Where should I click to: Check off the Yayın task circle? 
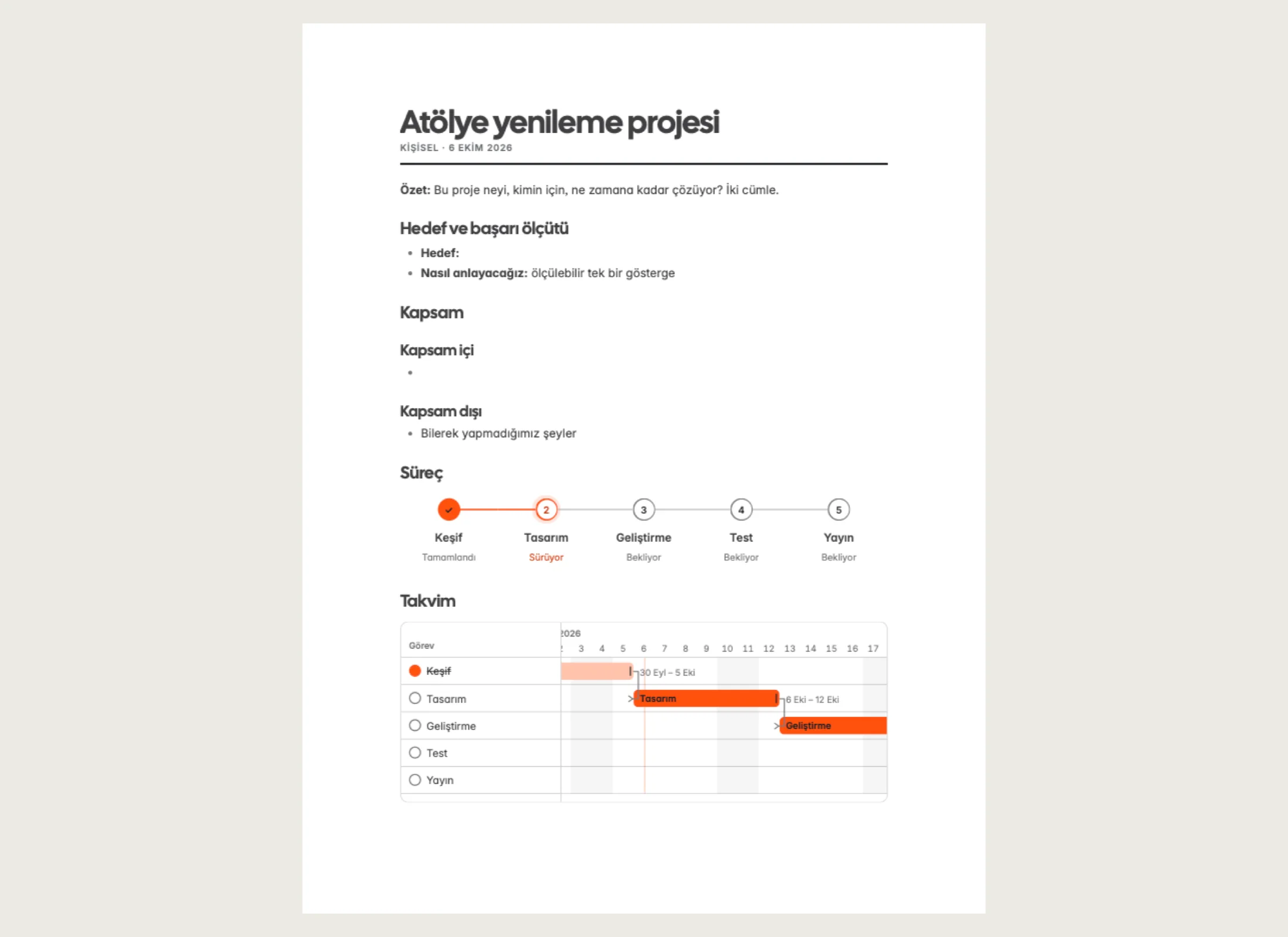pos(415,780)
